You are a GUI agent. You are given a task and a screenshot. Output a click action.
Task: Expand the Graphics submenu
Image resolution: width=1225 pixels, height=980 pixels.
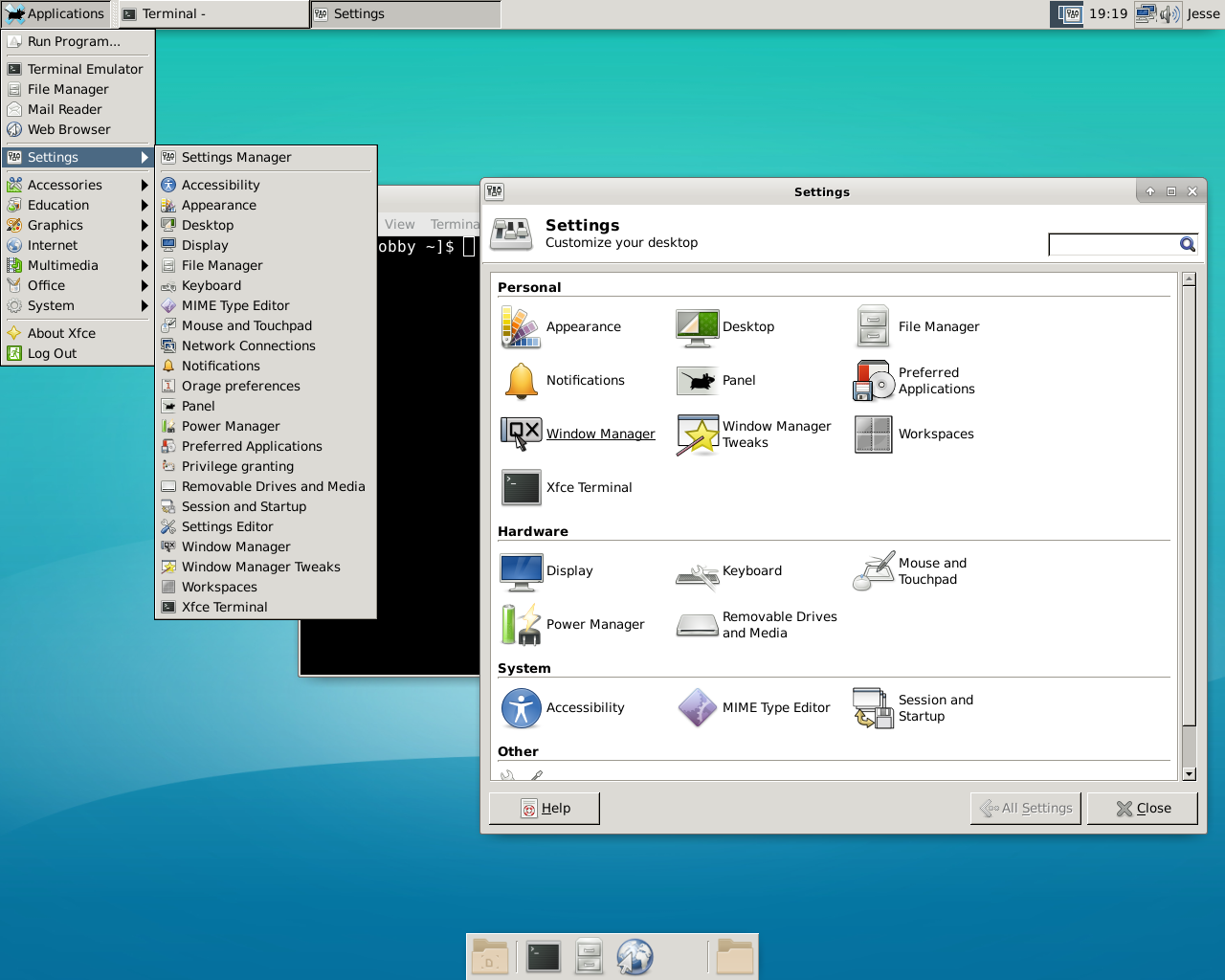pos(78,225)
